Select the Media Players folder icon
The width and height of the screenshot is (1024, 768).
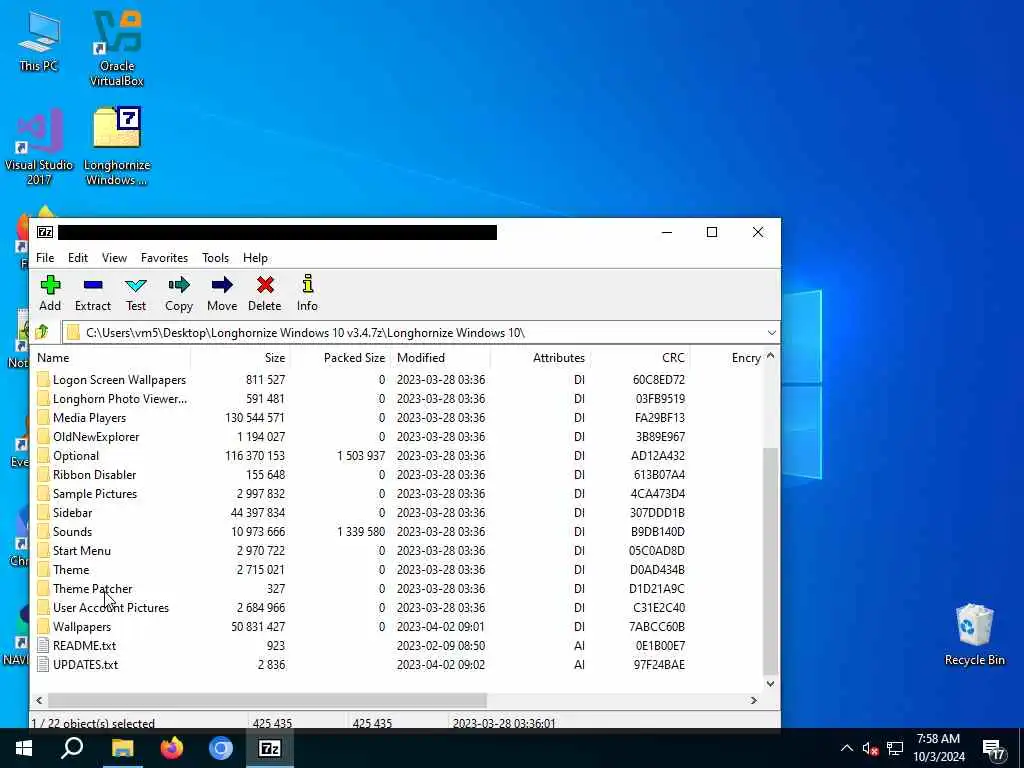(x=43, y=418)
